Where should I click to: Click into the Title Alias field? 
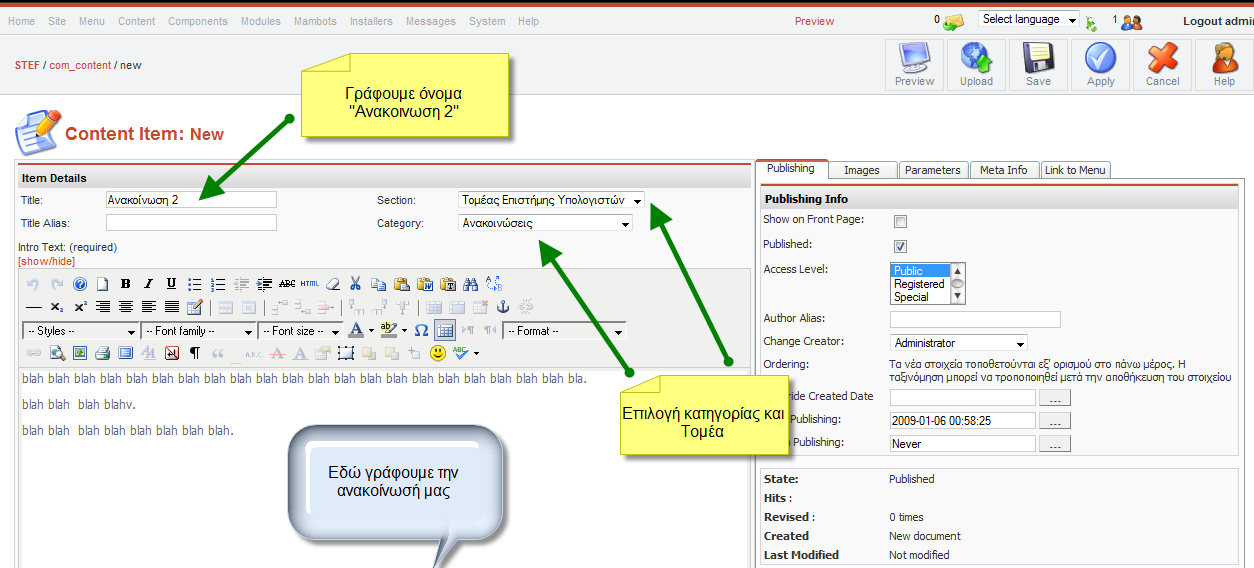[x=191, y=223]
